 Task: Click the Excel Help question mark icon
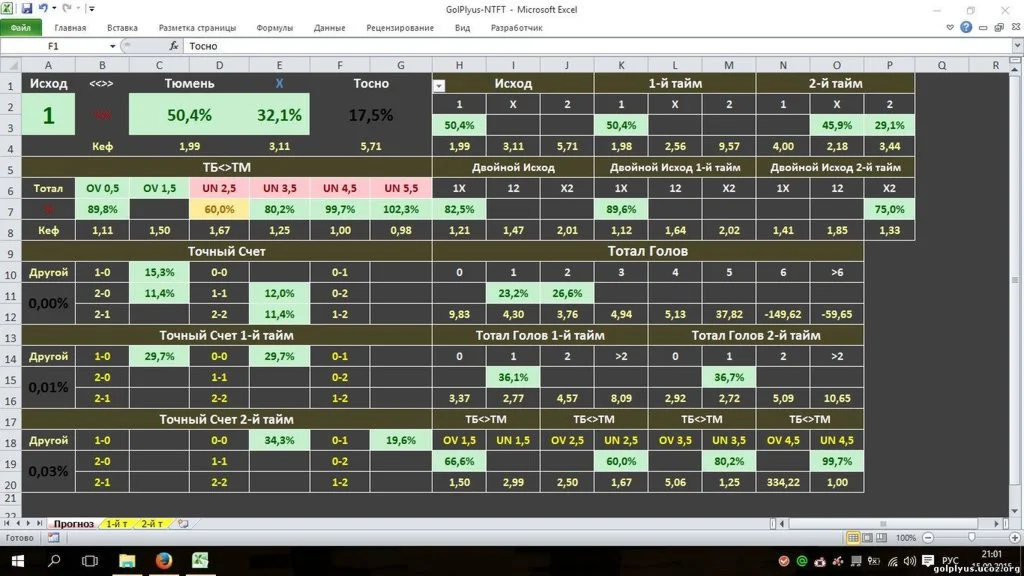coord(966,27)
